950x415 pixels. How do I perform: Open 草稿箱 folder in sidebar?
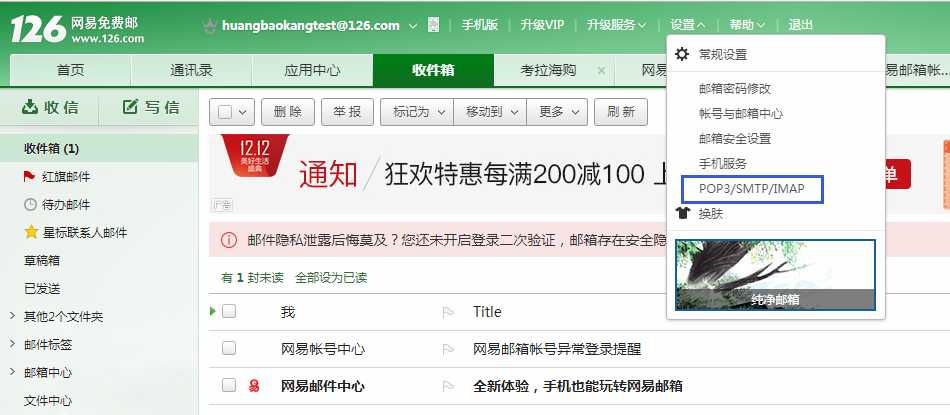pyautogui.click(x=42, y=261)
